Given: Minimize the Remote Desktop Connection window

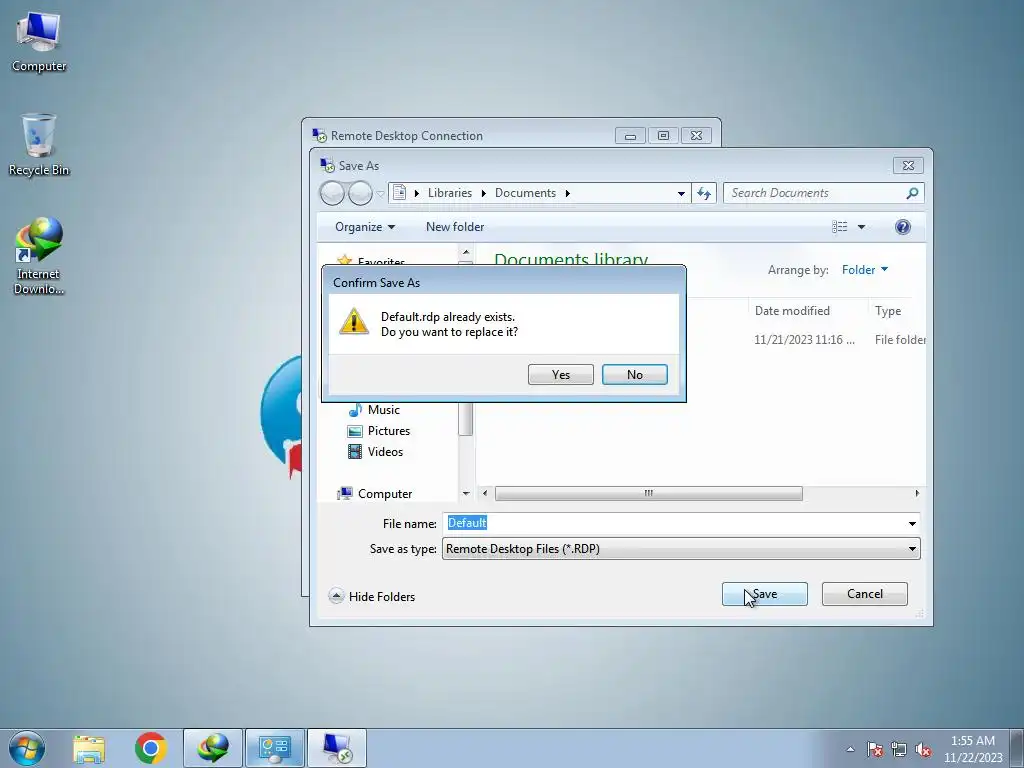Looking at the screenshot, I should (x=630, y=136).
